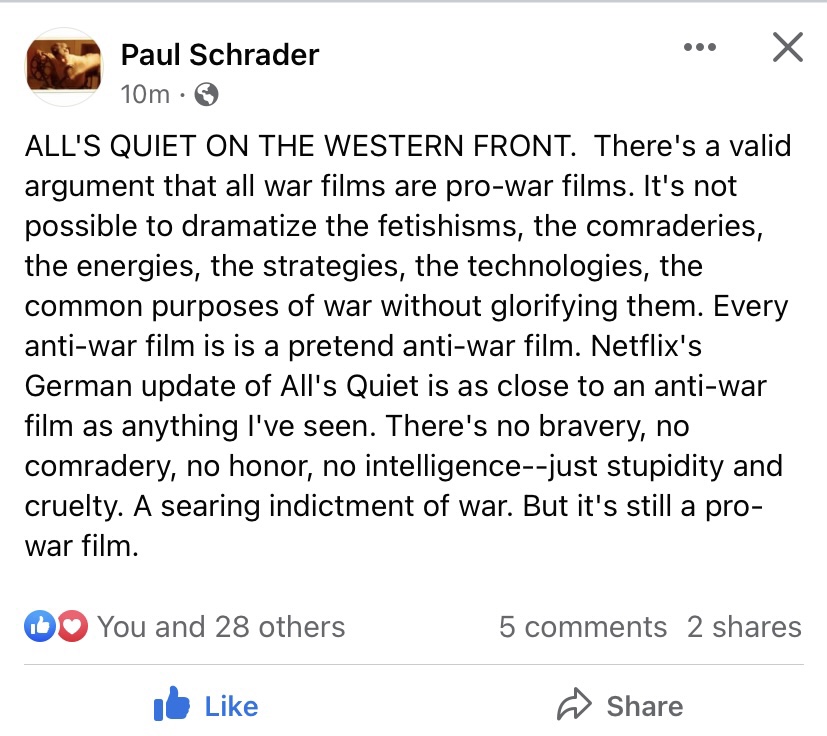Click the globe public audience icon

(x=207, y=95)
